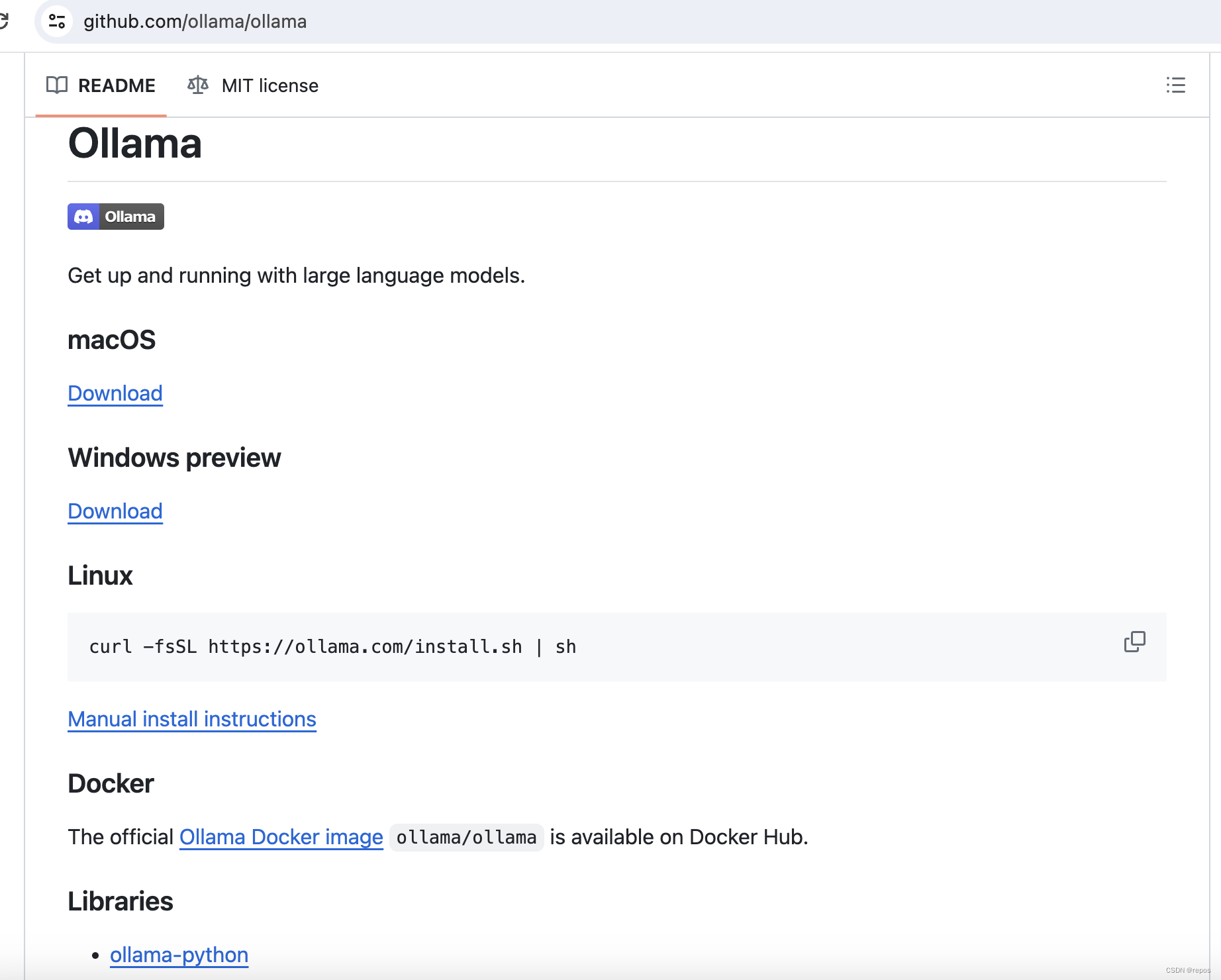Click the Discord Ollama badge
The image size is (1221, 980).
point(116,217)
